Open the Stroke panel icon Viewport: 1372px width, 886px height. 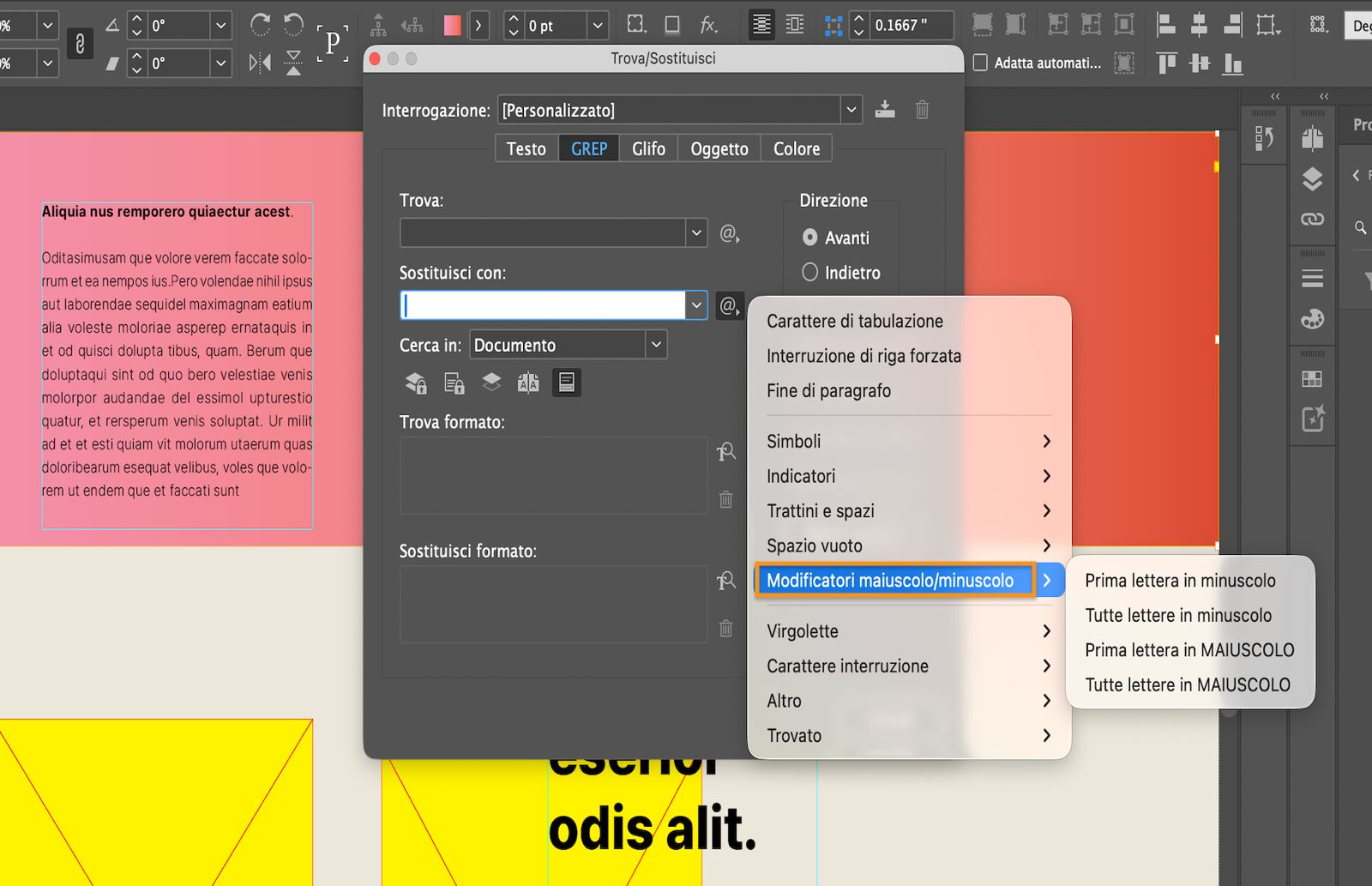tap(1312, 279)
